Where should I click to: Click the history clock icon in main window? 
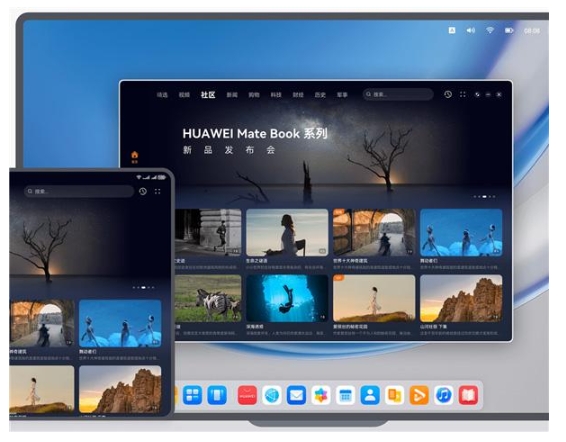(448, 94)
